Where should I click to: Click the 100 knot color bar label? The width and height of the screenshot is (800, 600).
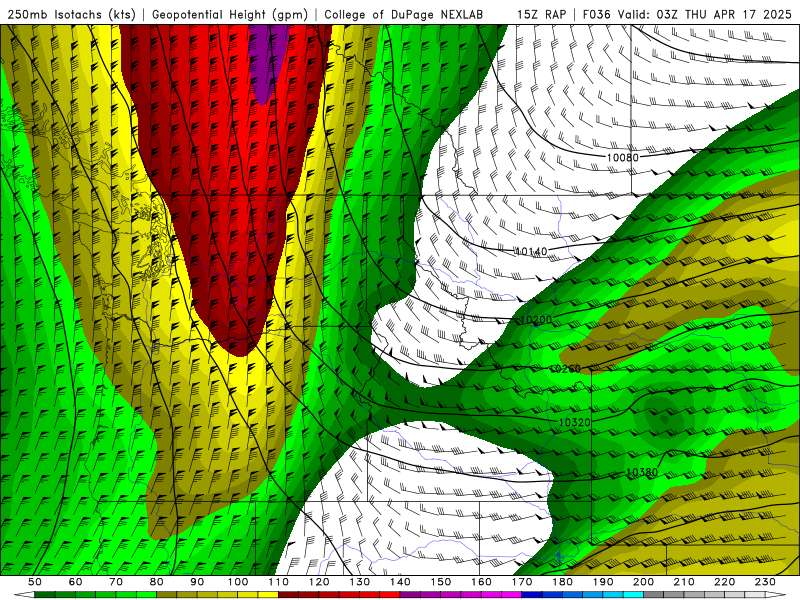(238, 582)
